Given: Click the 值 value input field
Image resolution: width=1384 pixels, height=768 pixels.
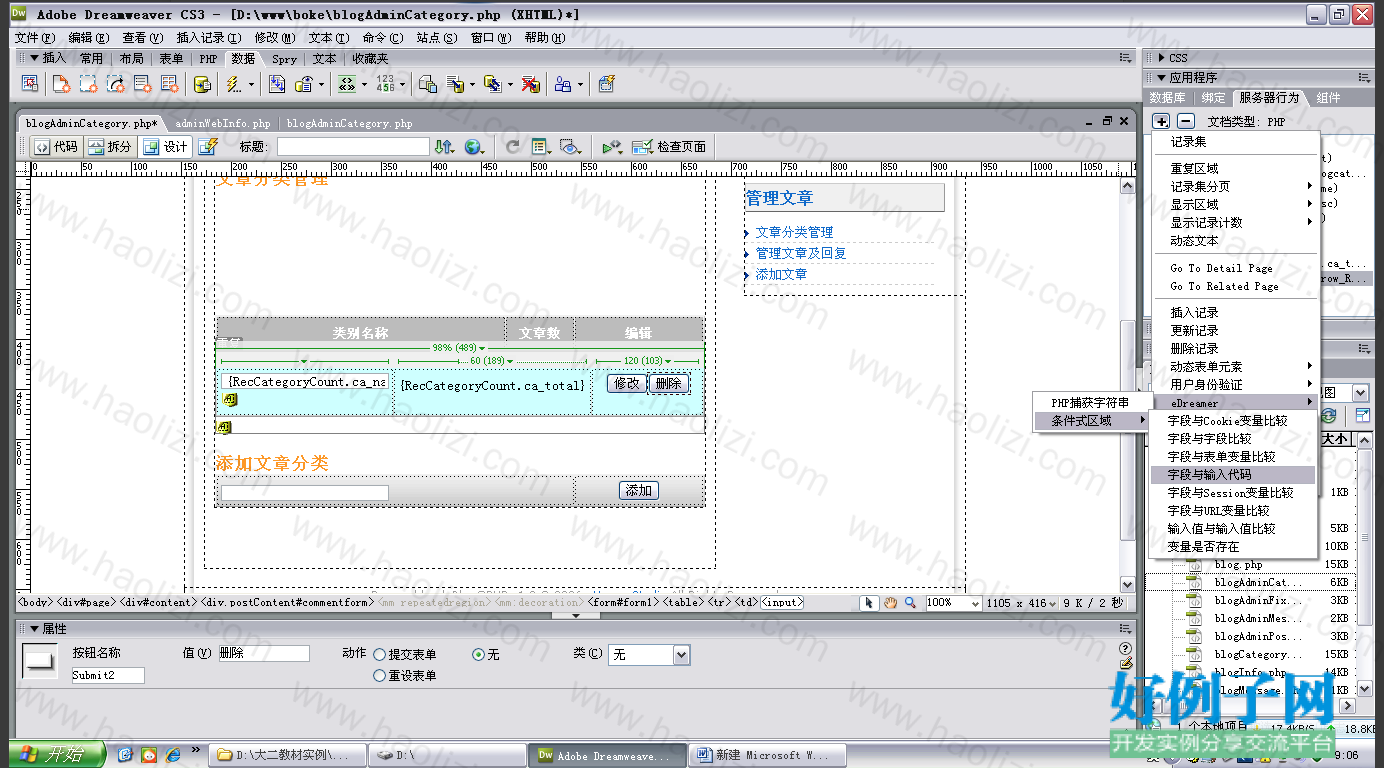Looking at the screenshot, I should pos(264,653).
